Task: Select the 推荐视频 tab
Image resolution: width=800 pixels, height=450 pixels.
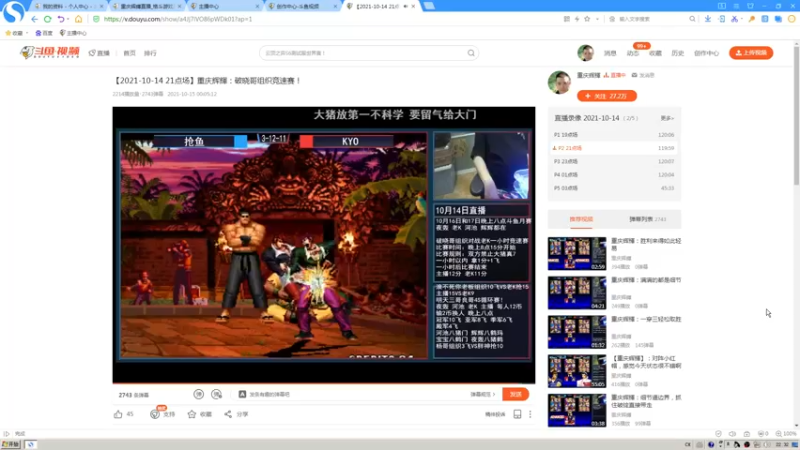Action: click(x=581, y=219)
